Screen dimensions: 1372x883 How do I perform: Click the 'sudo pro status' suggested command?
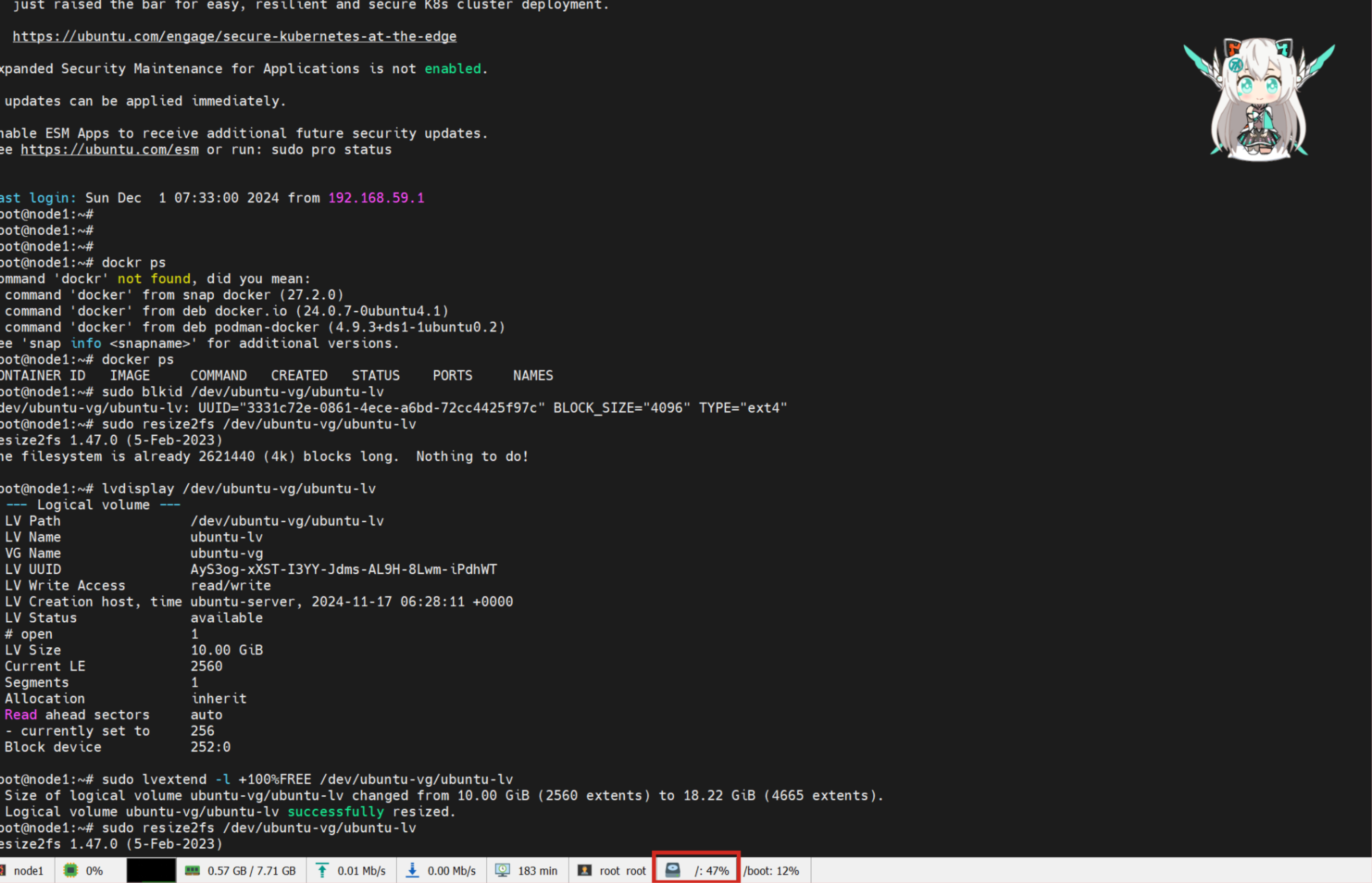coord(331,150)
